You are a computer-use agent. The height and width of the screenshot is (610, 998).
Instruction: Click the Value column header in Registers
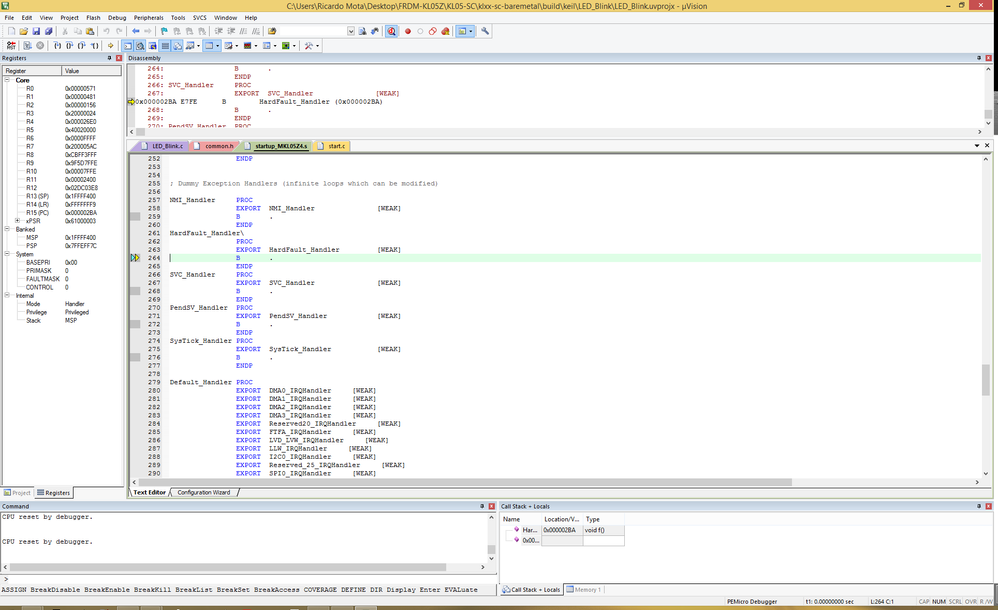92,71
